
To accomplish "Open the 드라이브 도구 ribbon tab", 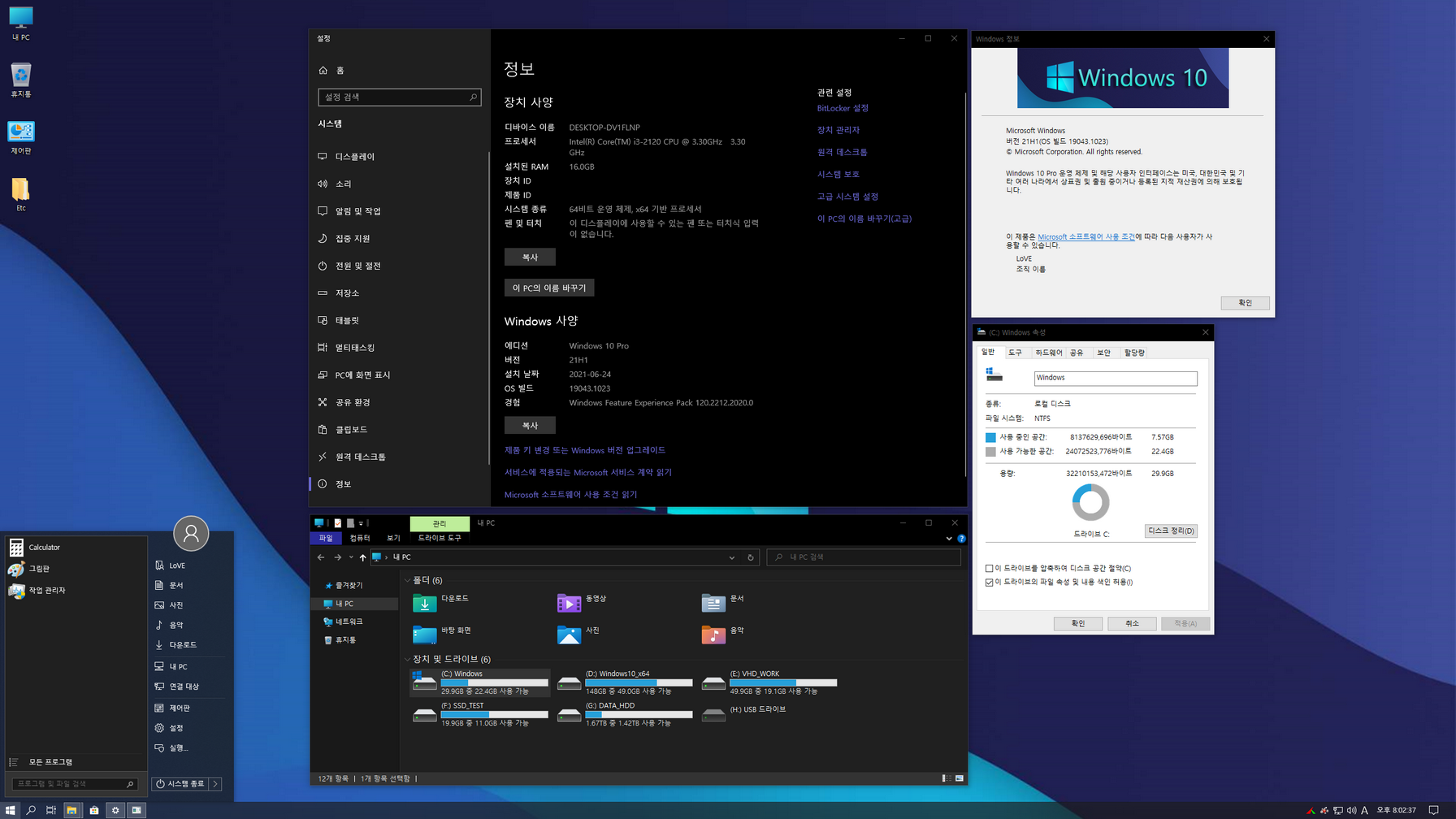I will 440,538.
